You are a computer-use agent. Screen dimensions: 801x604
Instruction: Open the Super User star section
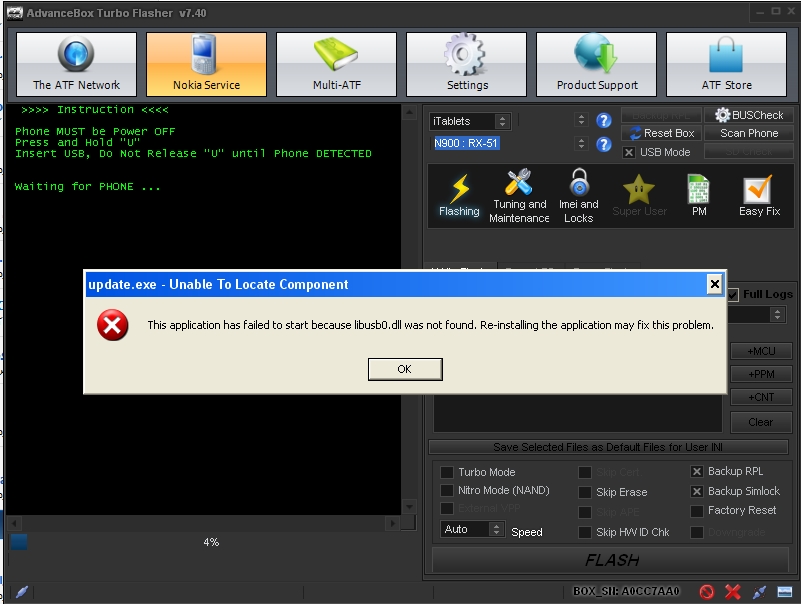coord(639,196)
